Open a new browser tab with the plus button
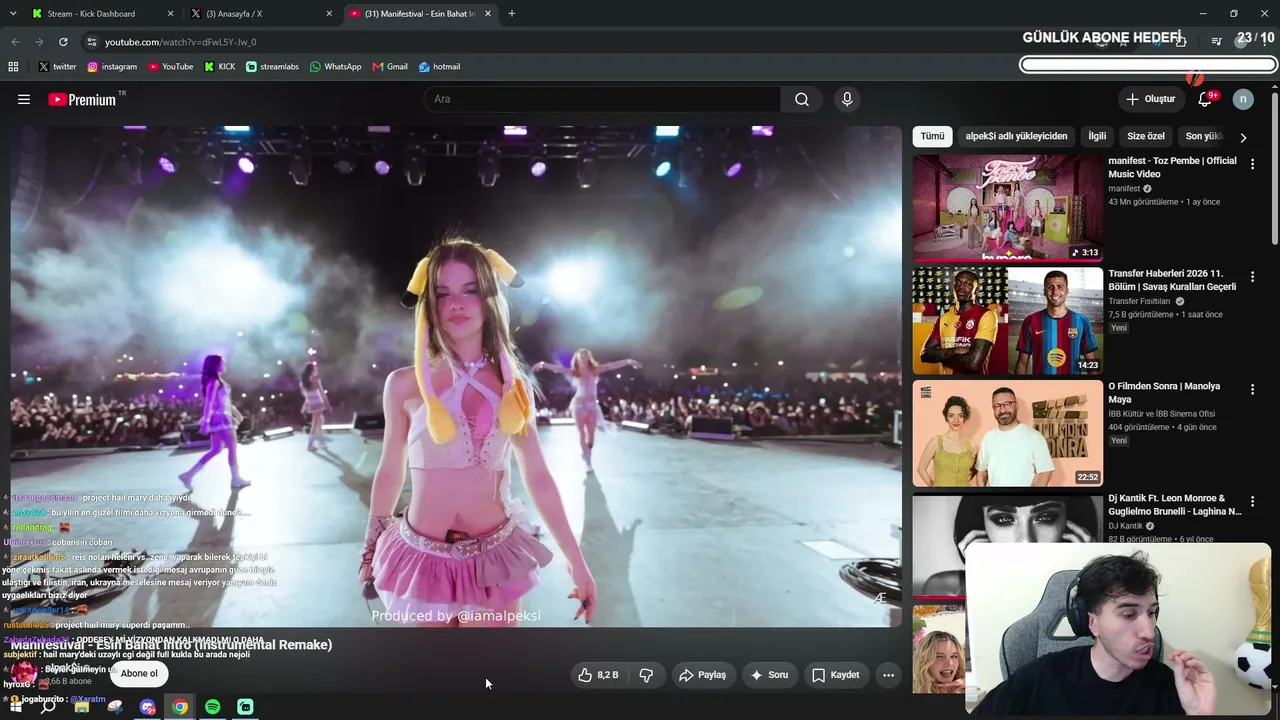The height and width of the screenshot is (720, 1280). click(x=512, y=14)
